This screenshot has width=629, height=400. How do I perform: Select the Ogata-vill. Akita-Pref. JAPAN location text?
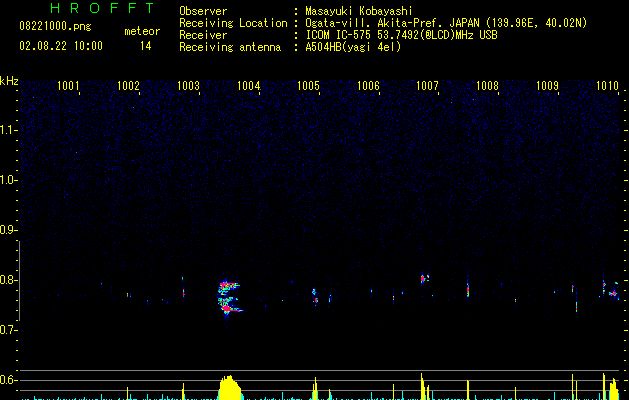(x=446, y=23)
